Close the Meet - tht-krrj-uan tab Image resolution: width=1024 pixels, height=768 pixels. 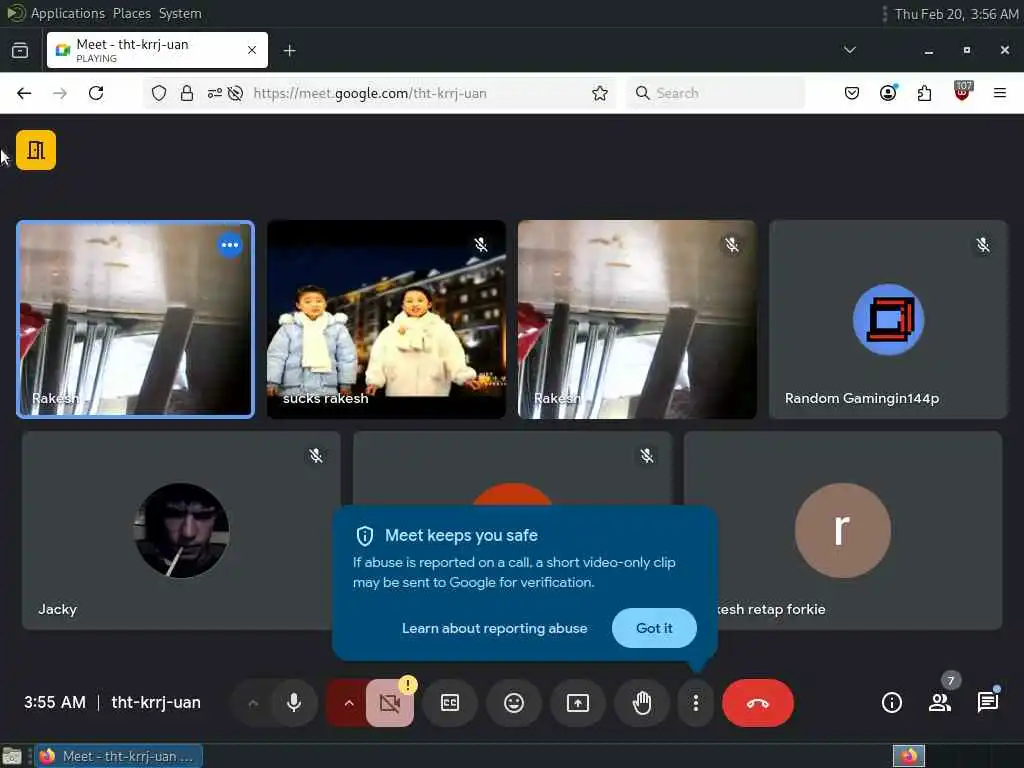tap(252, 50)
